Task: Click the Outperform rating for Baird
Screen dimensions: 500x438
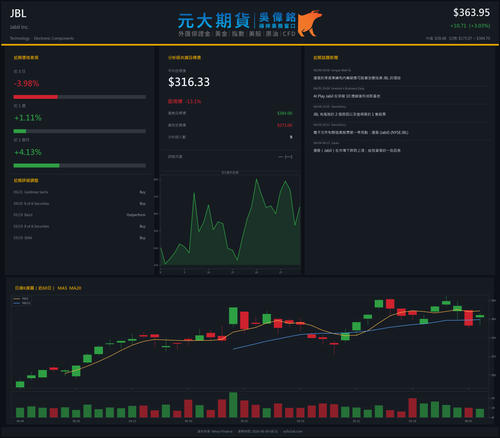Action: tap(136, 215)
